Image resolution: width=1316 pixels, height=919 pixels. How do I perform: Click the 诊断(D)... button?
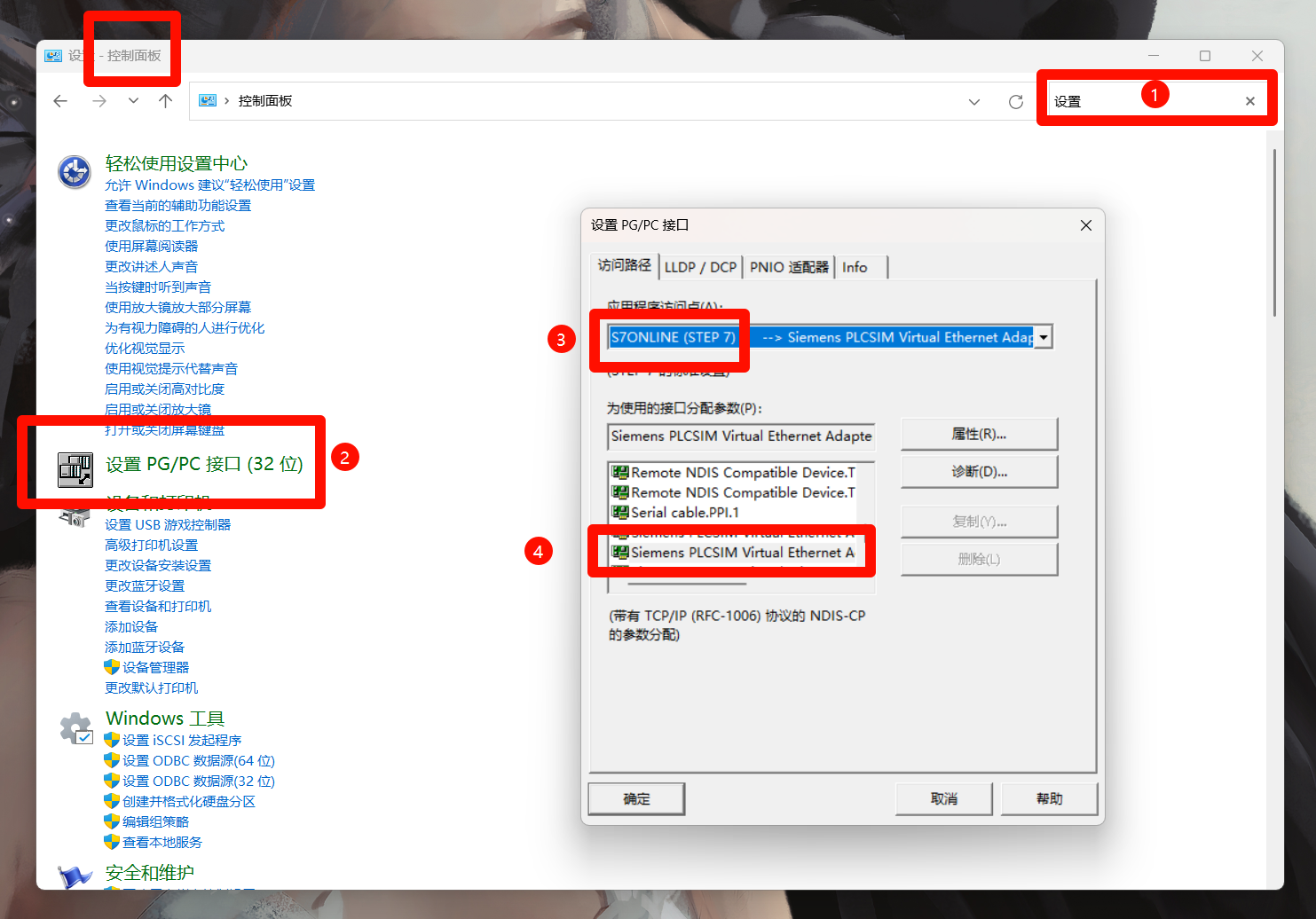coord(979,472)
